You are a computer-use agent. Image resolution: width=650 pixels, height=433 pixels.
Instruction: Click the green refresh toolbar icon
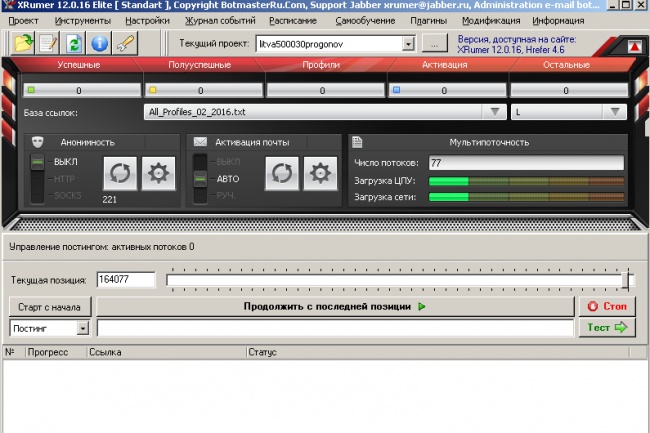(73, 43)
